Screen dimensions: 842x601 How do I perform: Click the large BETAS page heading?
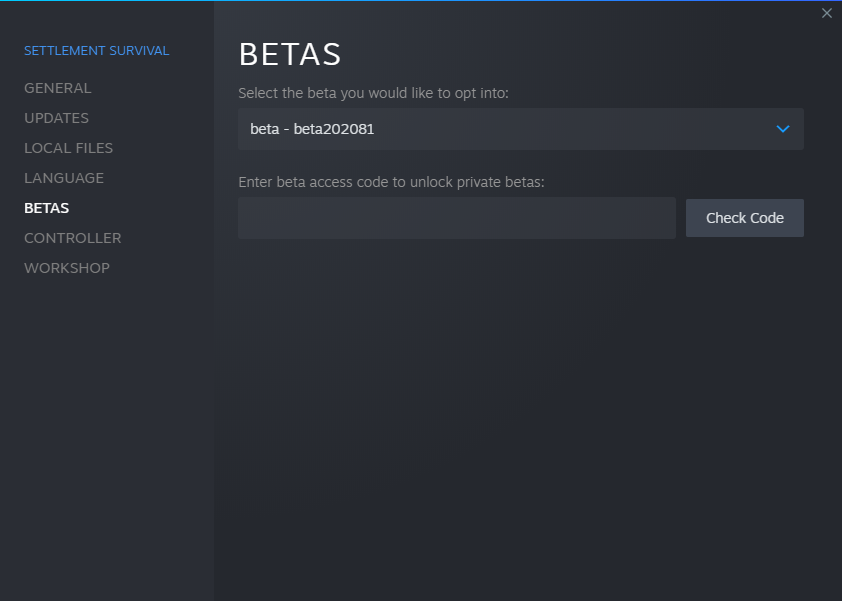(x=290, y=54)
